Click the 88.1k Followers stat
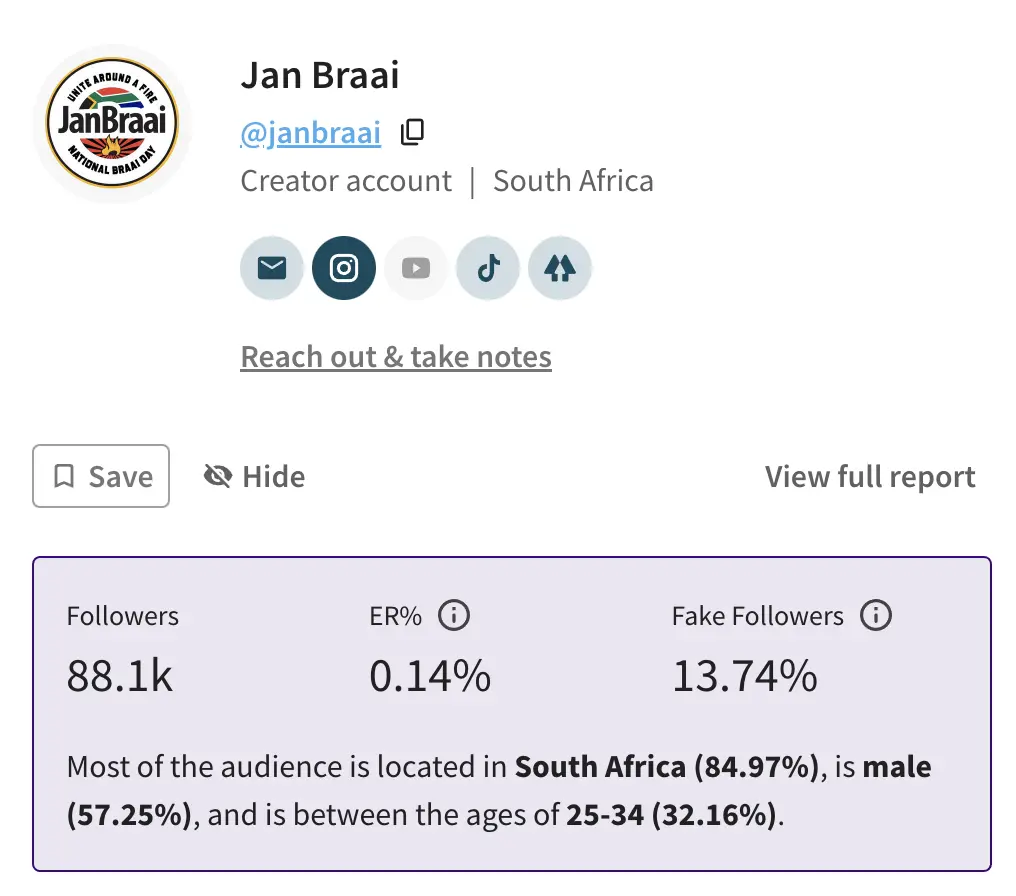1016x896 pixels. pyautogui.click(x=119, y=675)
